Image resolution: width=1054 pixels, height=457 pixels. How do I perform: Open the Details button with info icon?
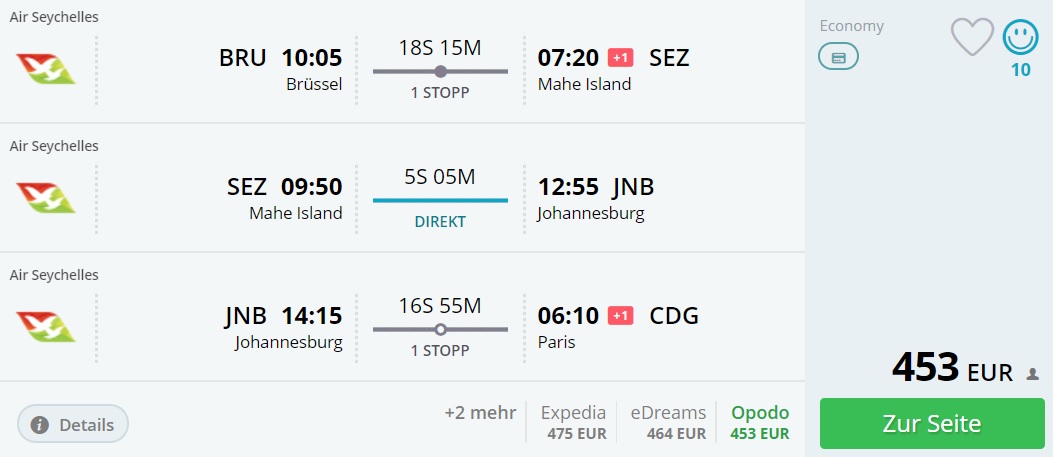tap(73, 424)
